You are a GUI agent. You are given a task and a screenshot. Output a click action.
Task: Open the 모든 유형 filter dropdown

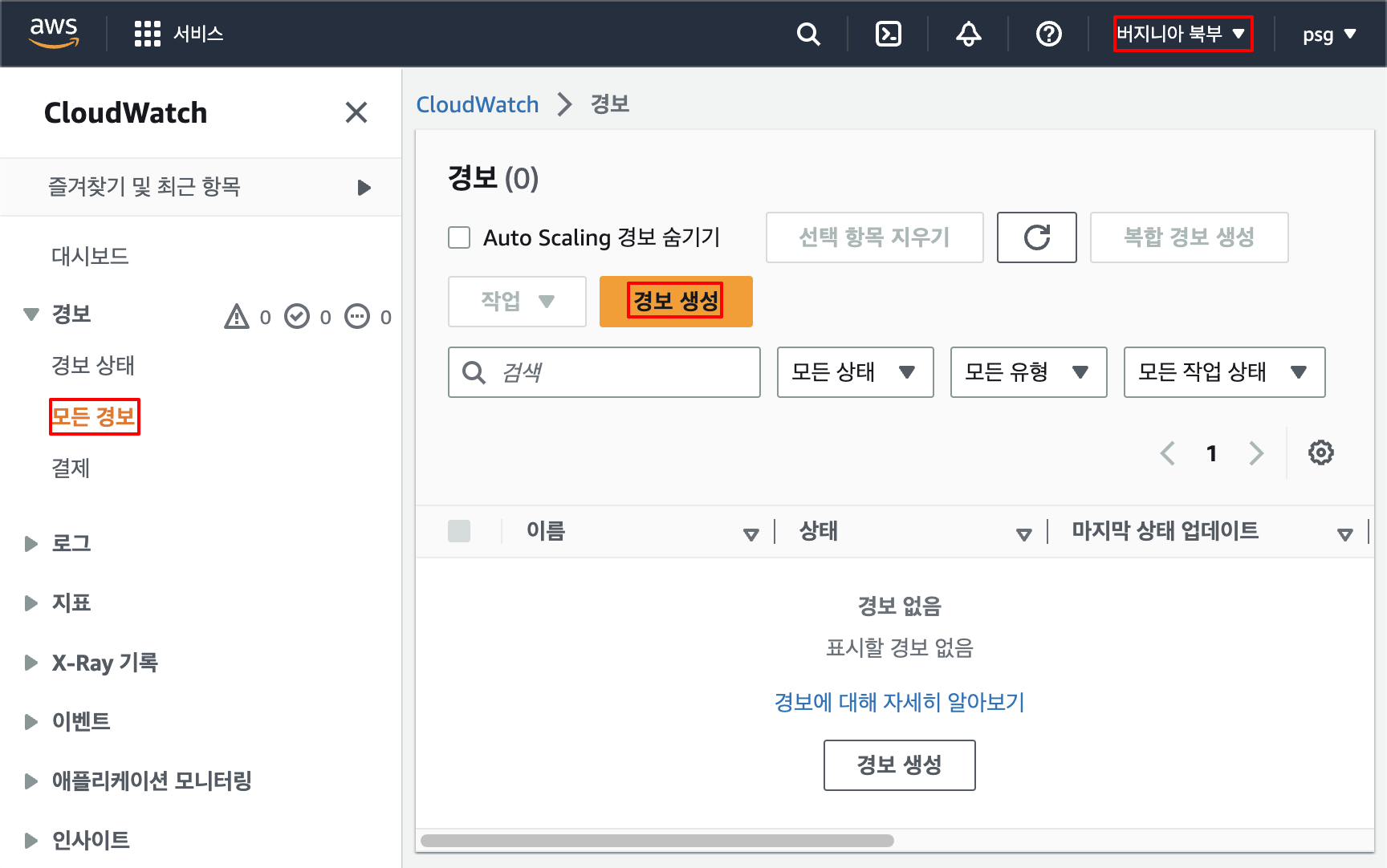click(1029, 372)
